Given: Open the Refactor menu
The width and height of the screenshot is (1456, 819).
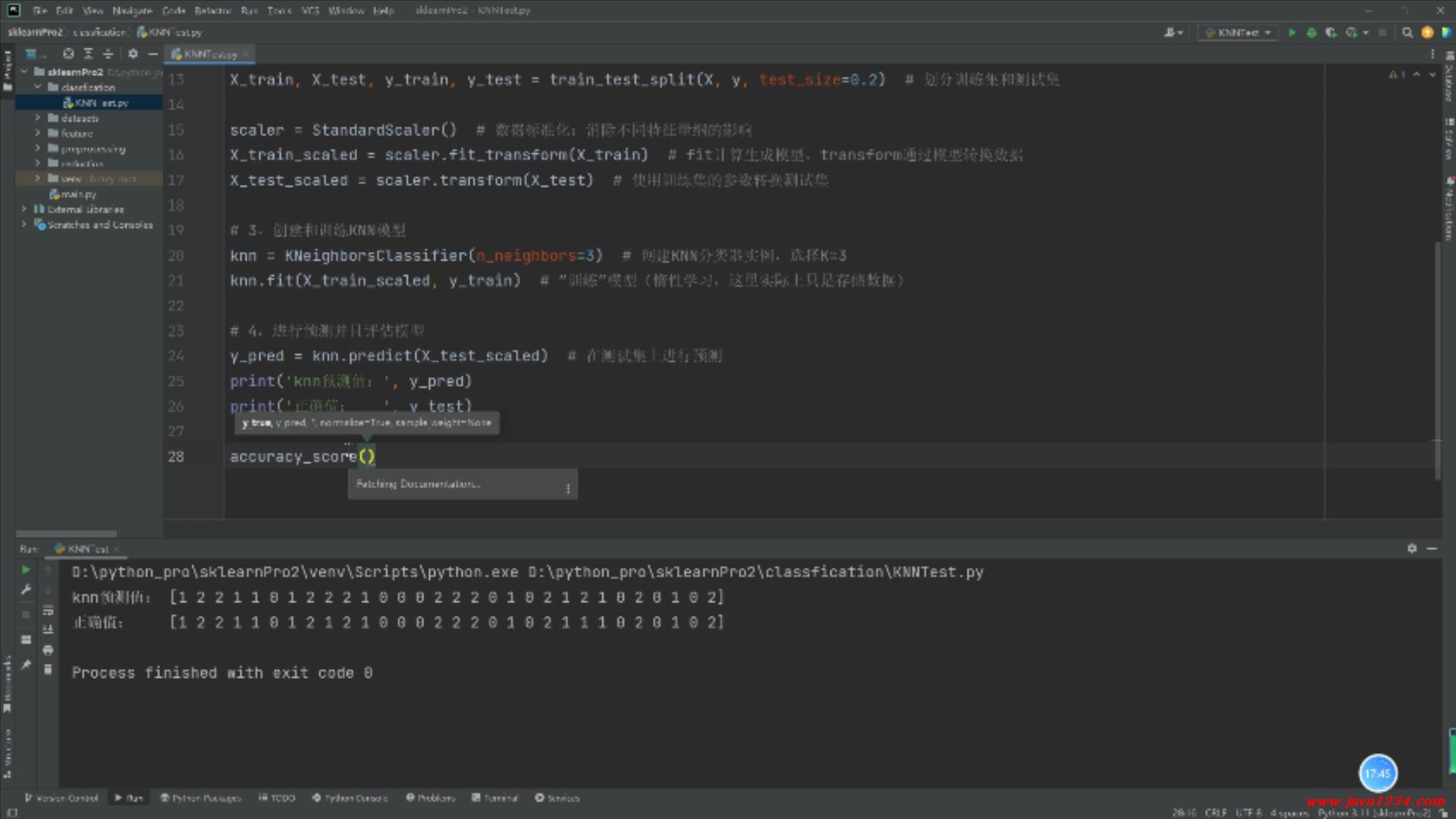Looking at the screenshot, I should [x=212, y=11].
